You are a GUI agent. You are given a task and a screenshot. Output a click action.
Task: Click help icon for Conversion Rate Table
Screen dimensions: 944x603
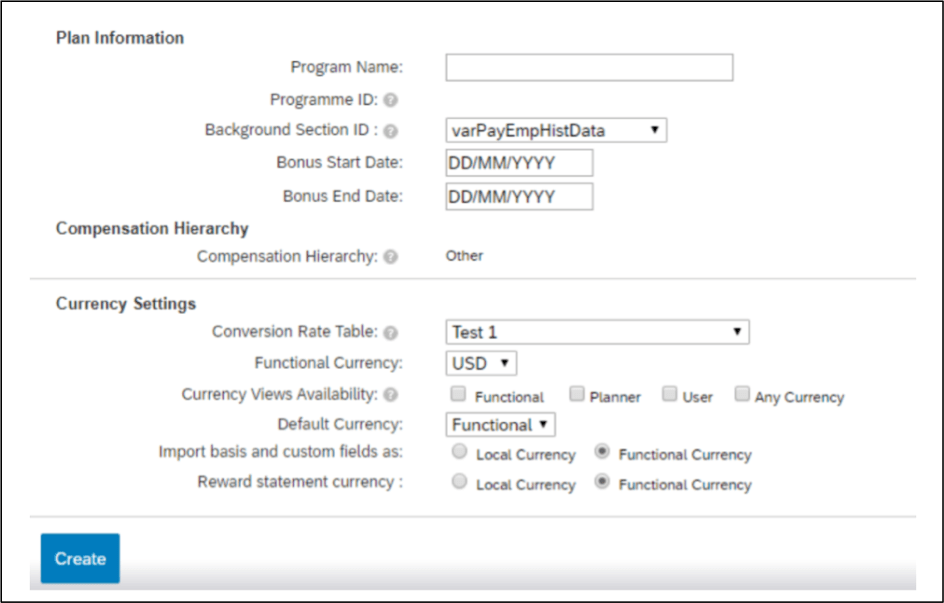(x=391, y=332)
